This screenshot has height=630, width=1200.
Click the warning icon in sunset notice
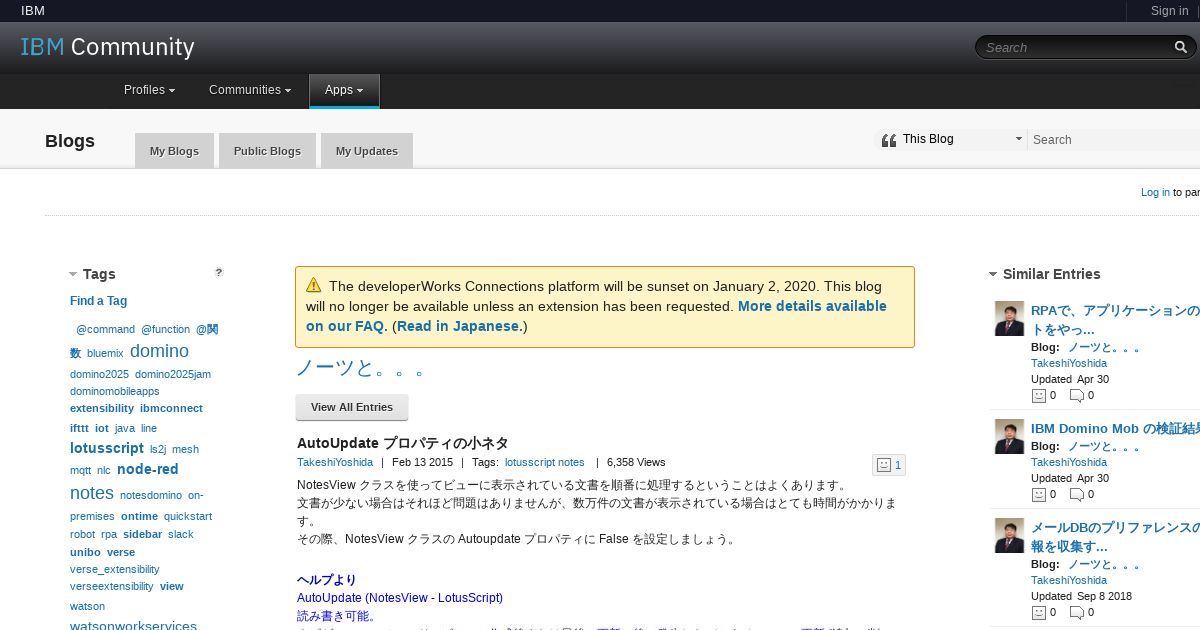point(314,285)
